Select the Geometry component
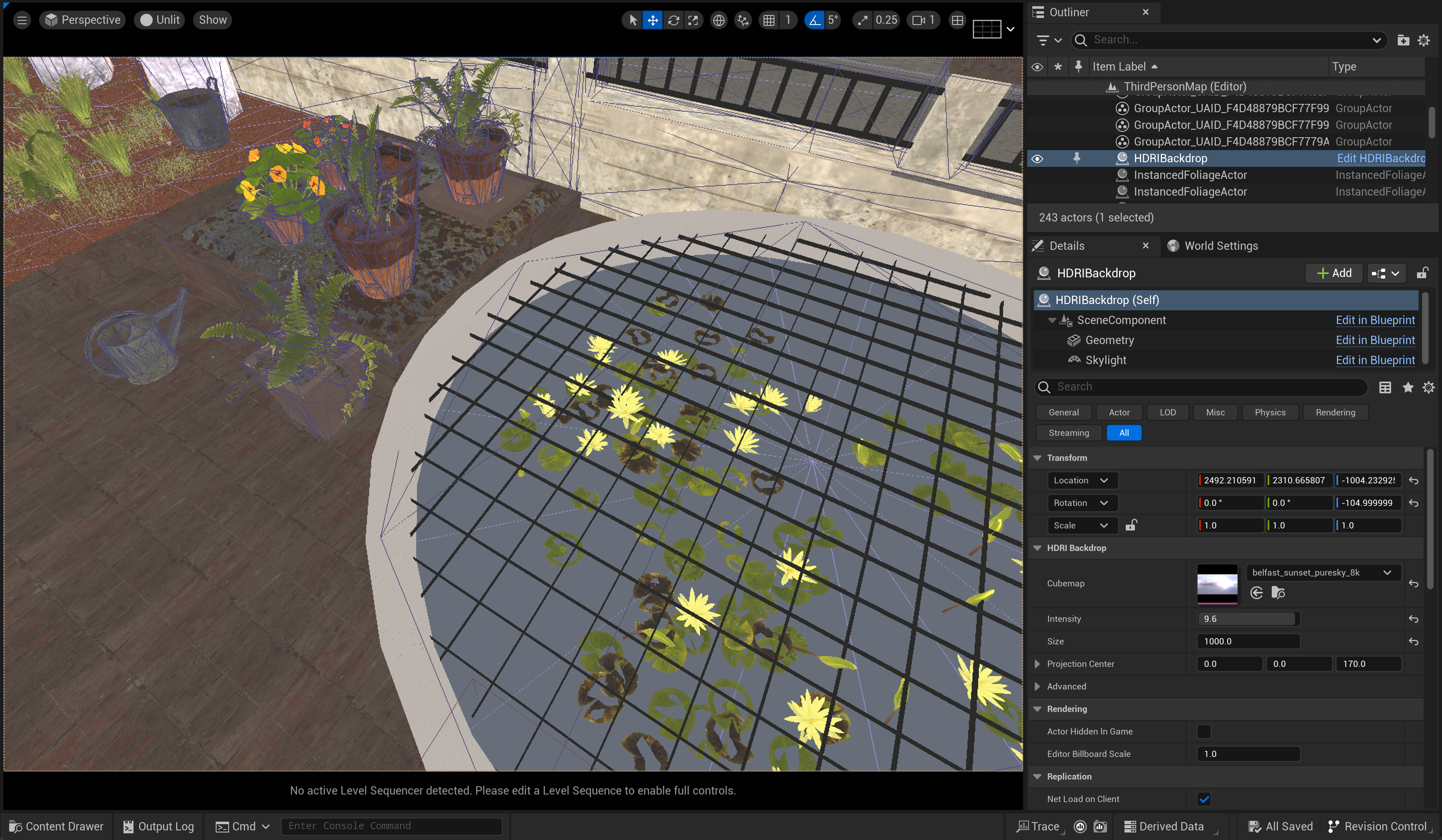 1109,340
